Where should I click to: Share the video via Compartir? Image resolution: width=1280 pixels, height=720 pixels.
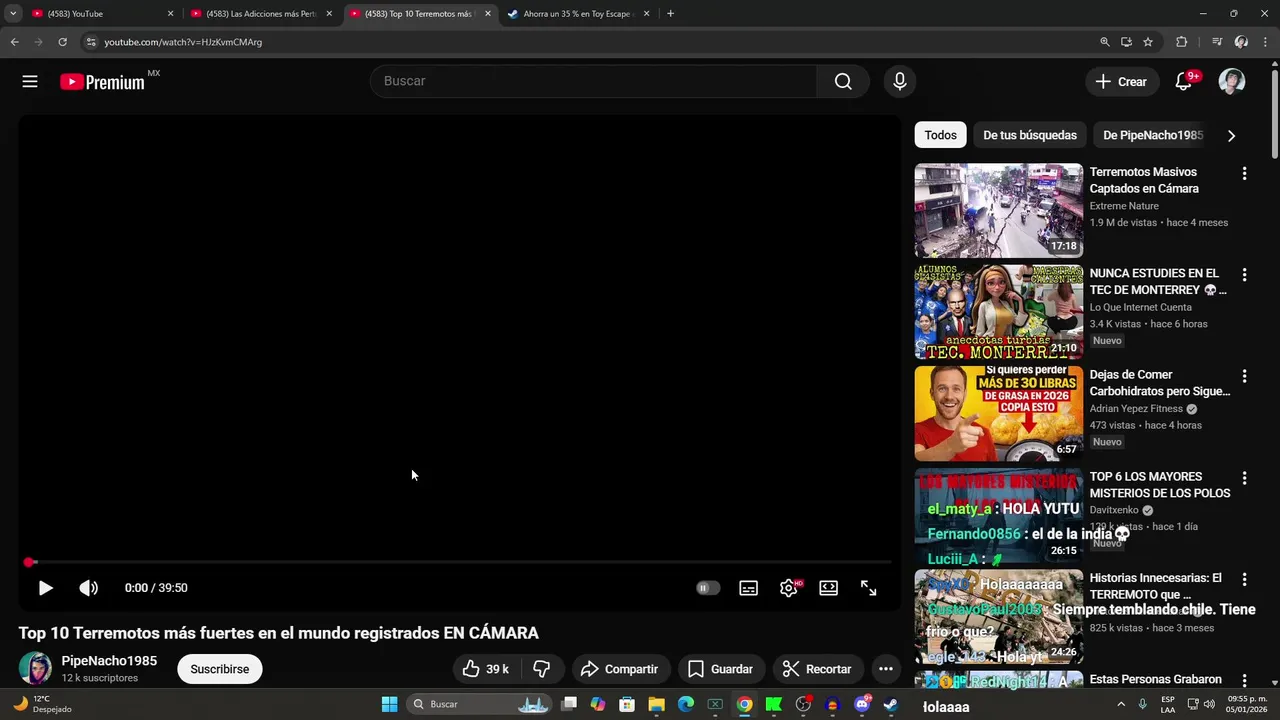619,669
